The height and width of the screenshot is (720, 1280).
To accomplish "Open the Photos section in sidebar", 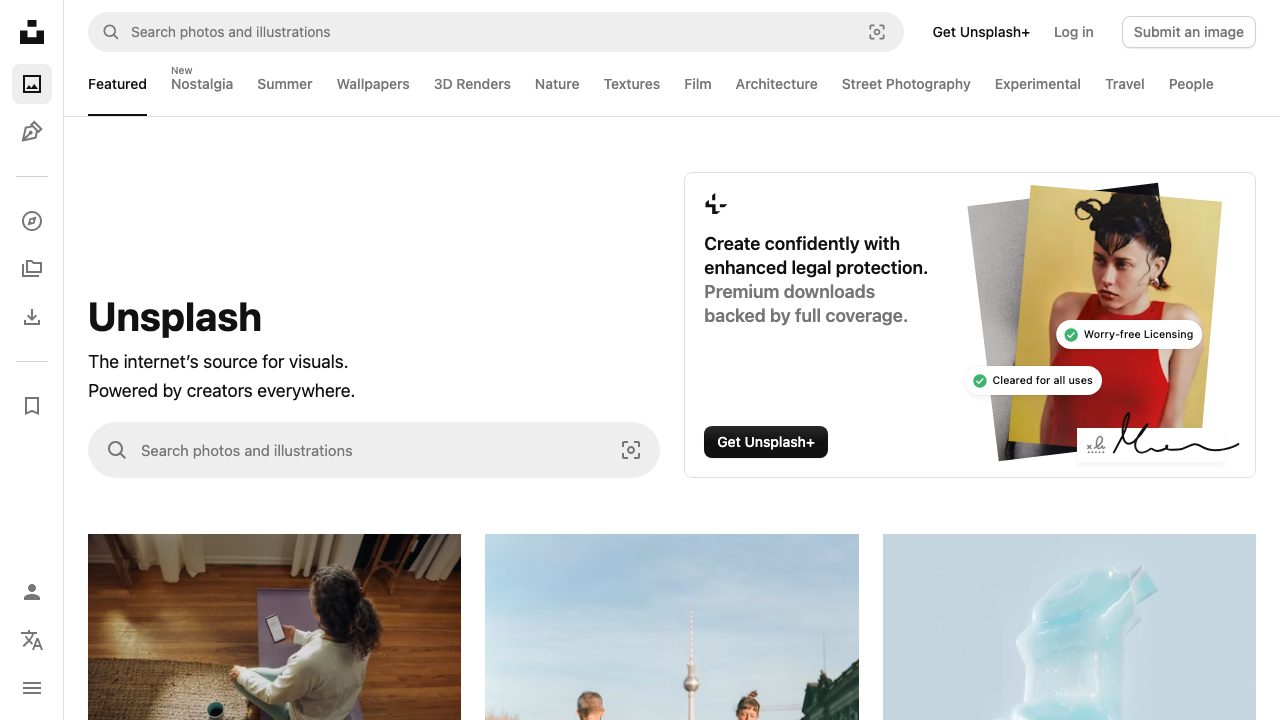I will (32, 84).
